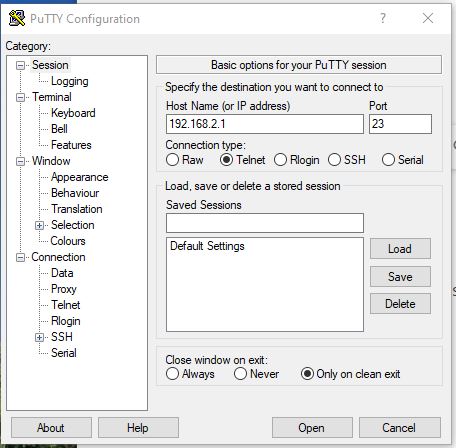Expand the SSH tree node
The image size is (456, 448).
(39, 337)
